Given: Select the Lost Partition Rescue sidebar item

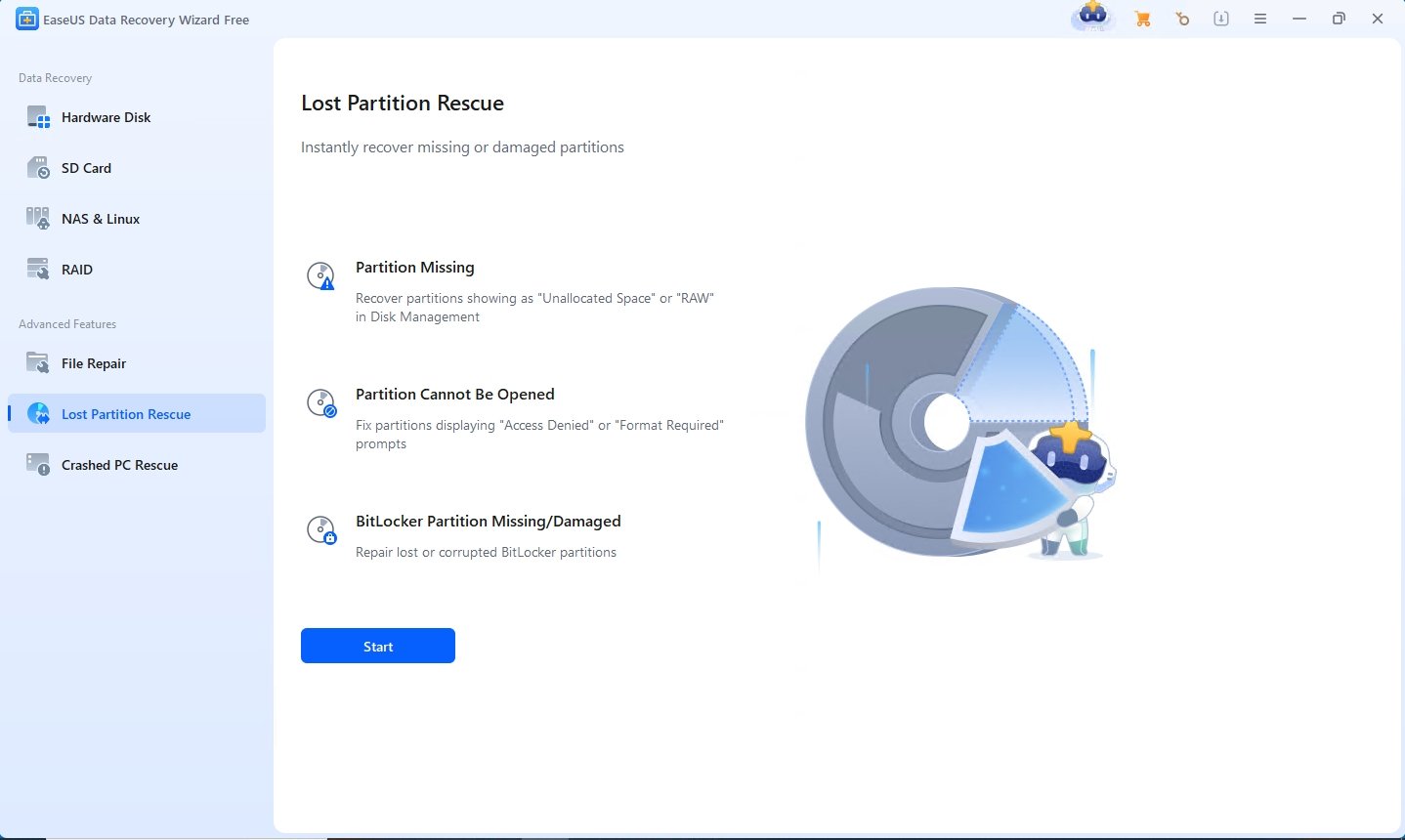Looking at the screenshot, I should coord(125,414).
